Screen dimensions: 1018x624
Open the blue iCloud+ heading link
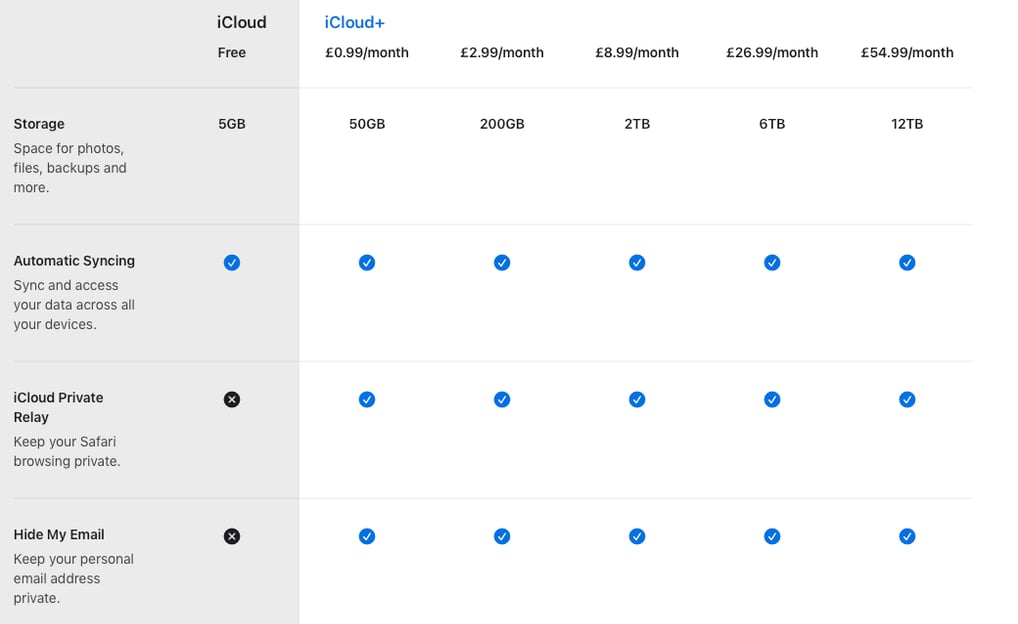pos(354,23)
